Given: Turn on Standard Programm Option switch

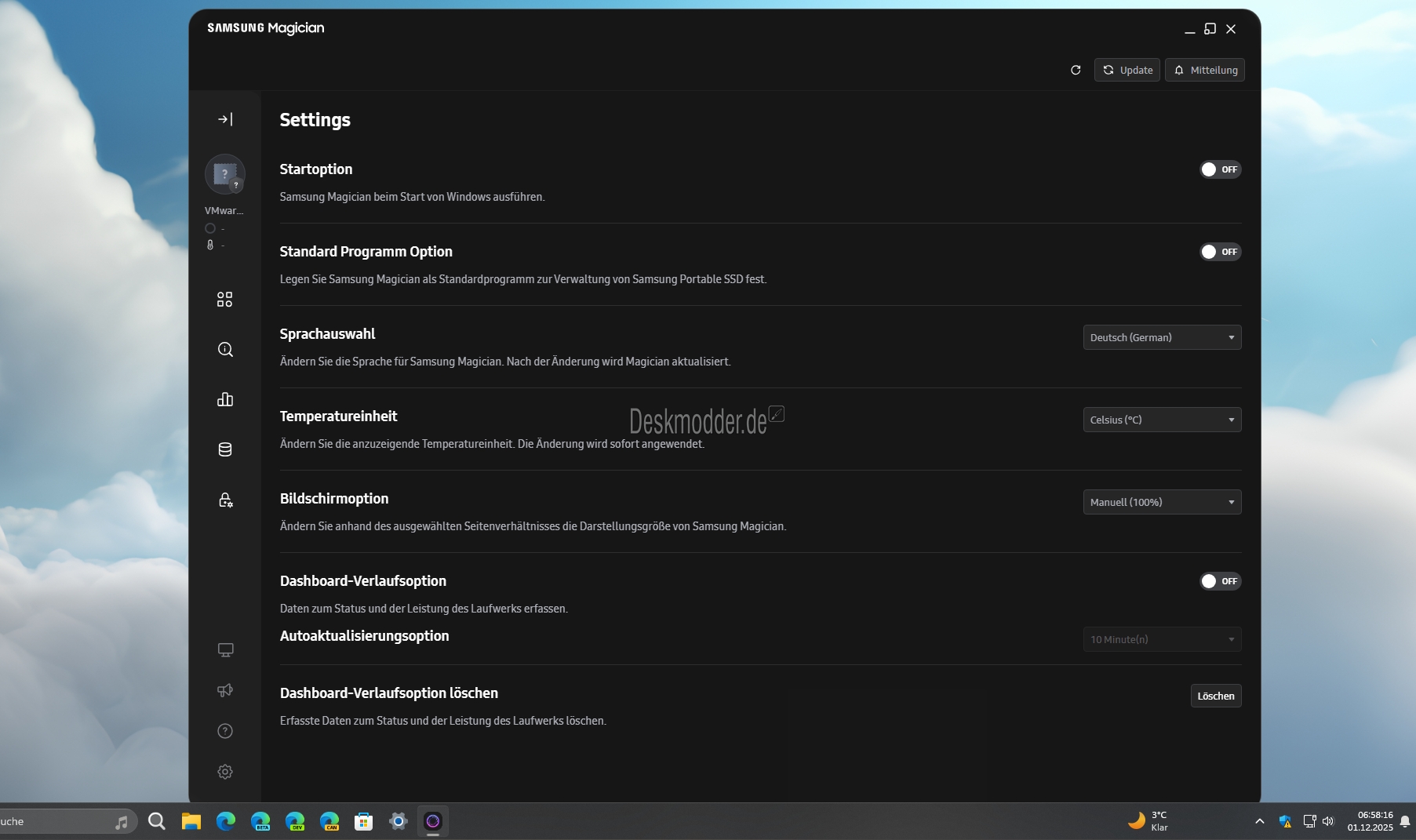Looking at the screenshot, I should click(x=1219, y=252).
